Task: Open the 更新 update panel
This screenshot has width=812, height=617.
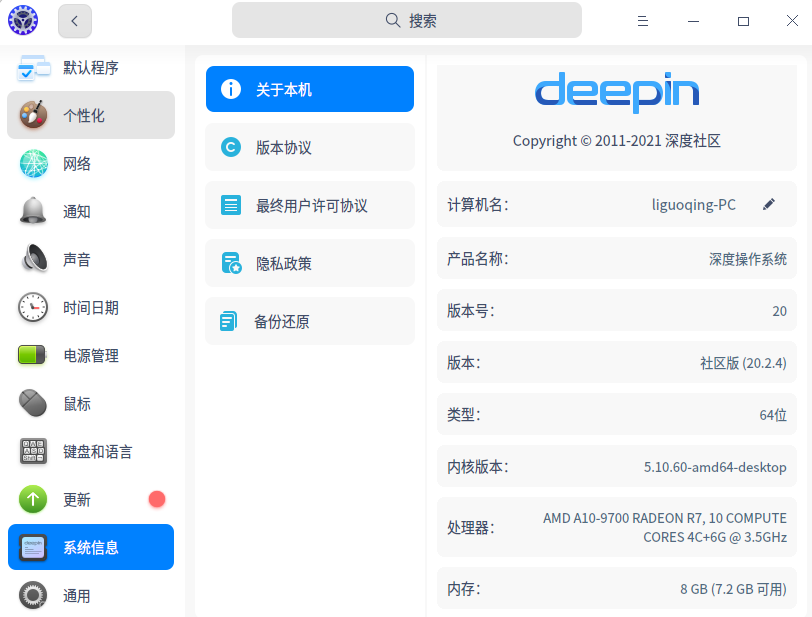Action: pyautogui.click(x=91, y=499)
